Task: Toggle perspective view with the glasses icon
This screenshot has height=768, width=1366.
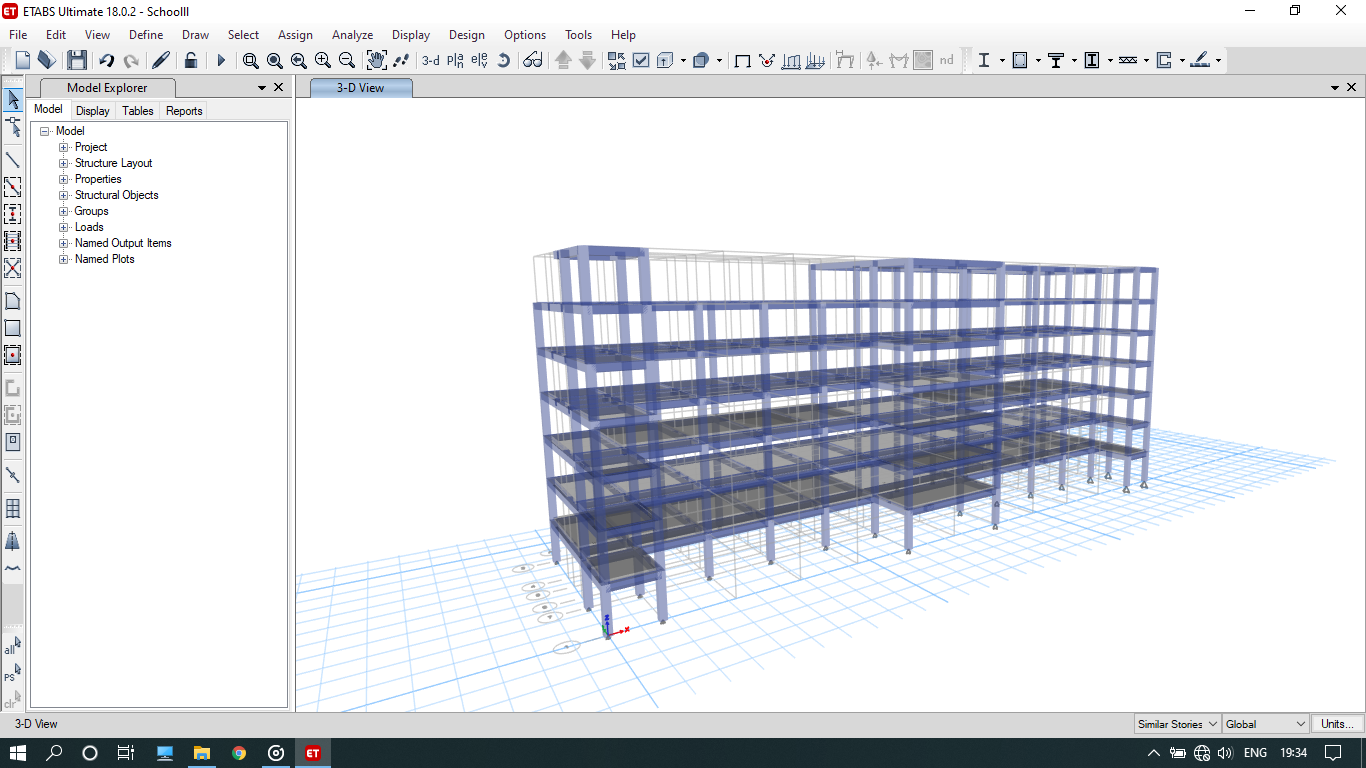Action: coord(533,60)
